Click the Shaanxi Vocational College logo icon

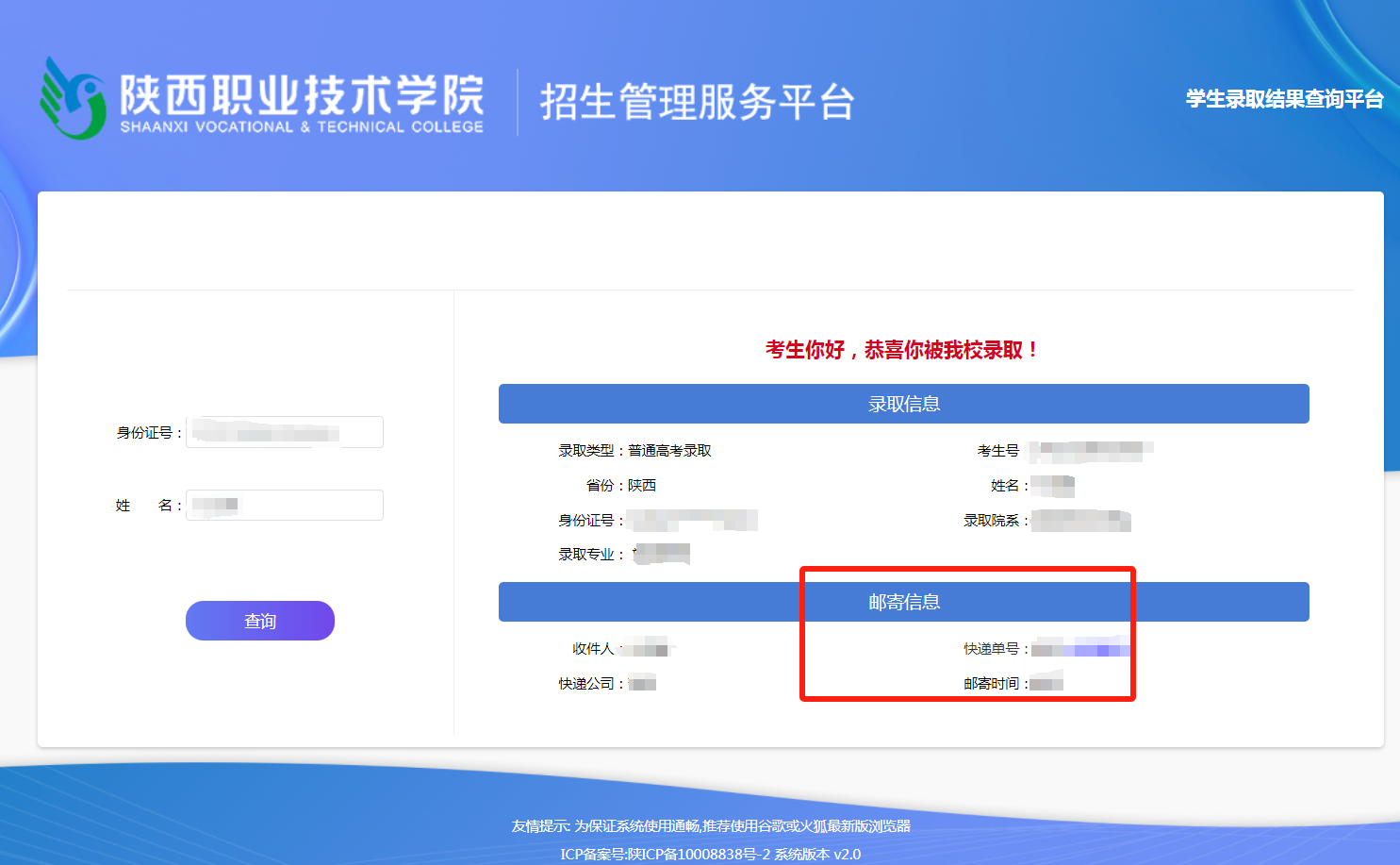coord(72,98)
